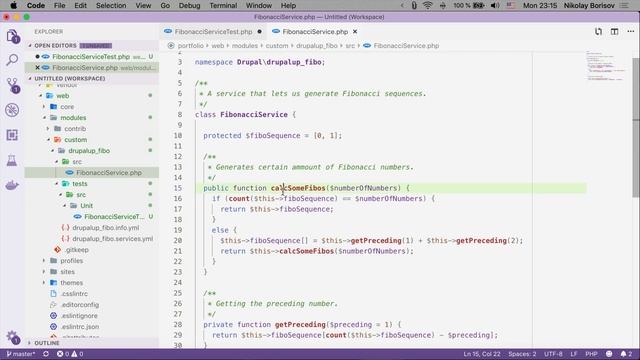The width and height of the screenshot is (640, 360).
Task: Change file encoding UTF-8
Action: point(553,354)
